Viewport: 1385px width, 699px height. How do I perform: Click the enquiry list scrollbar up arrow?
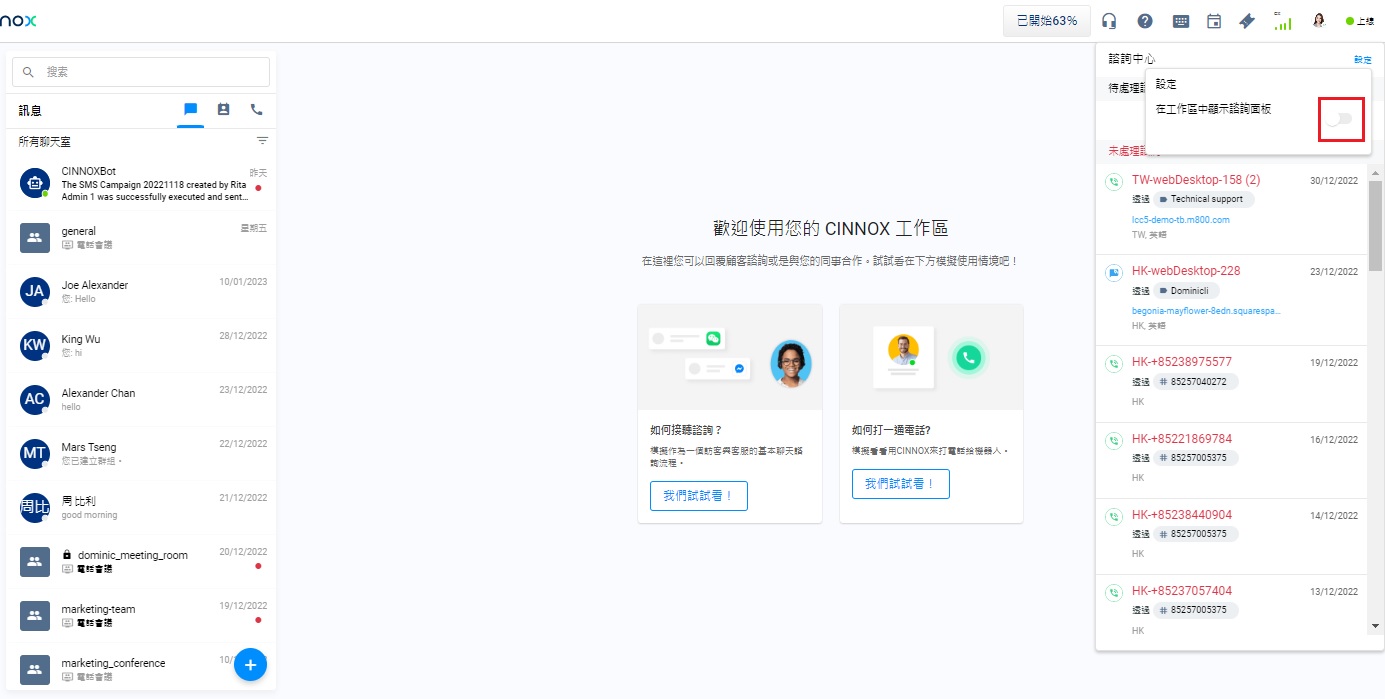[1375, 173]
